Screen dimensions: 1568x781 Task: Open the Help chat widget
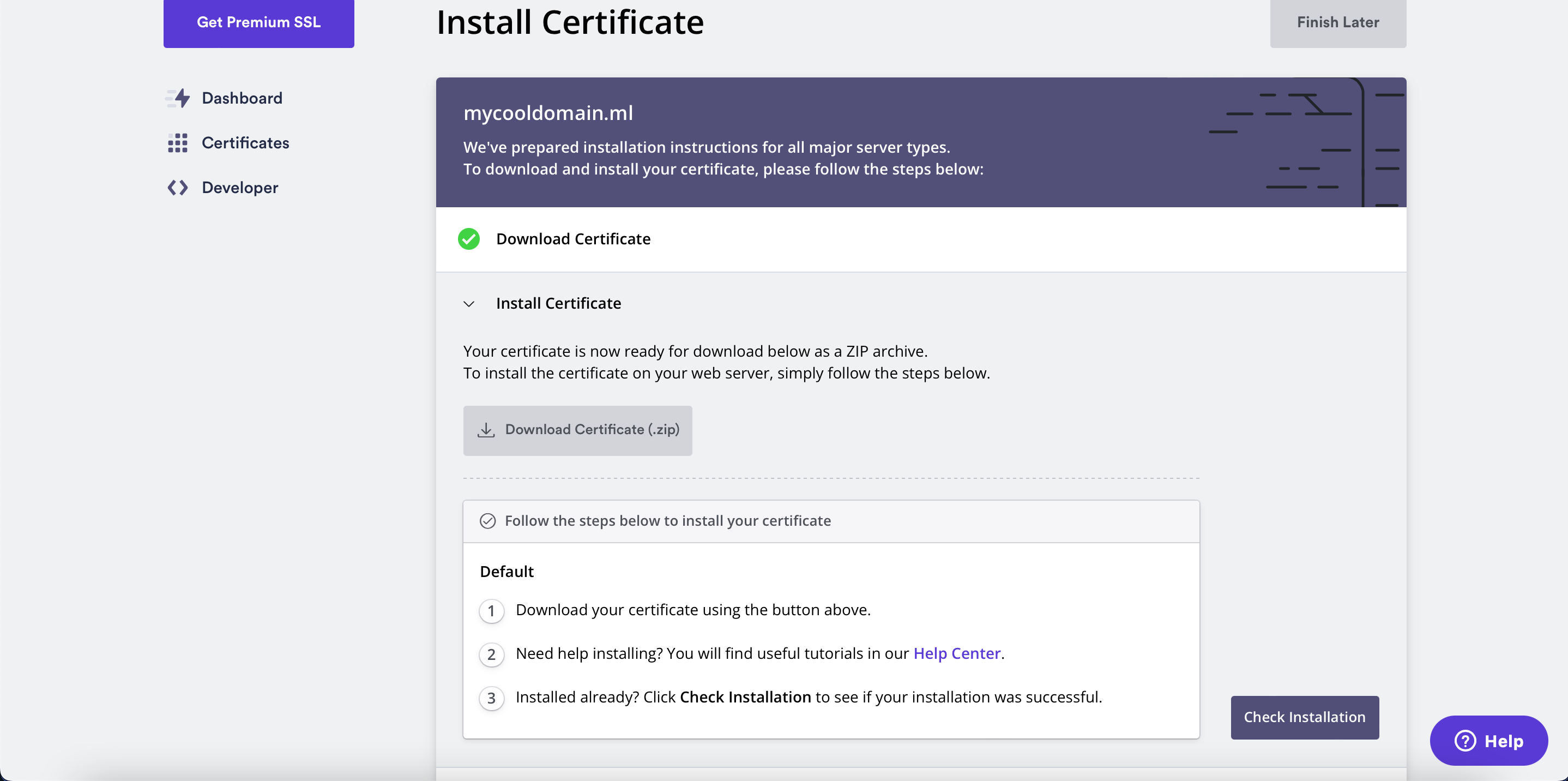tap(1489, 741)
